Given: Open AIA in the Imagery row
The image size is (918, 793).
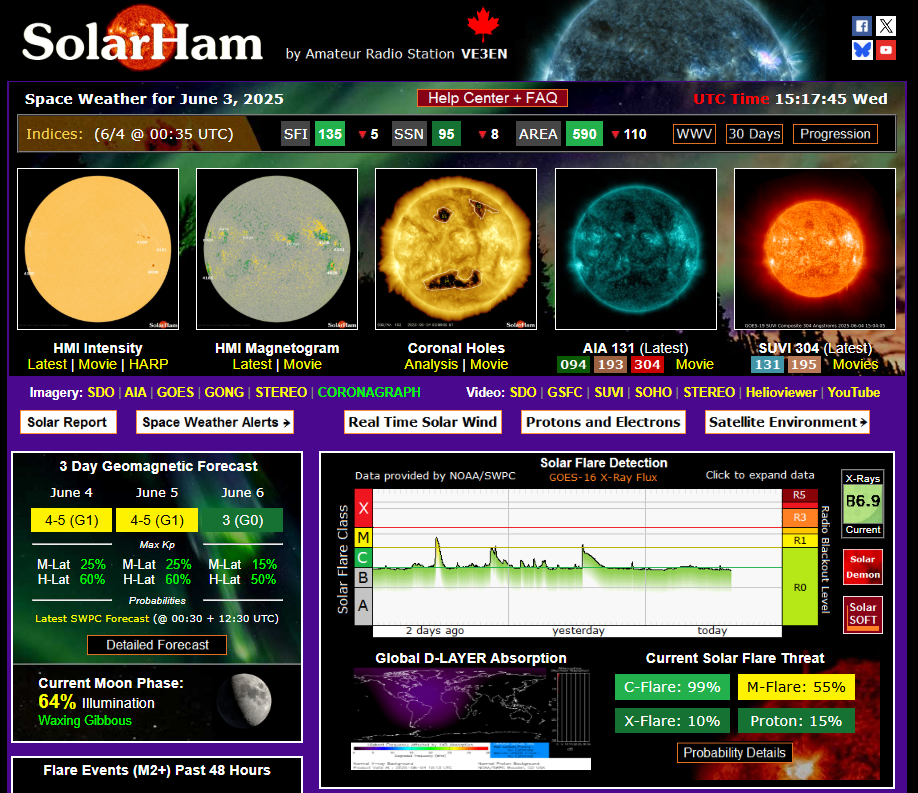Looking at the screenshot, I should tap(135, 392).
